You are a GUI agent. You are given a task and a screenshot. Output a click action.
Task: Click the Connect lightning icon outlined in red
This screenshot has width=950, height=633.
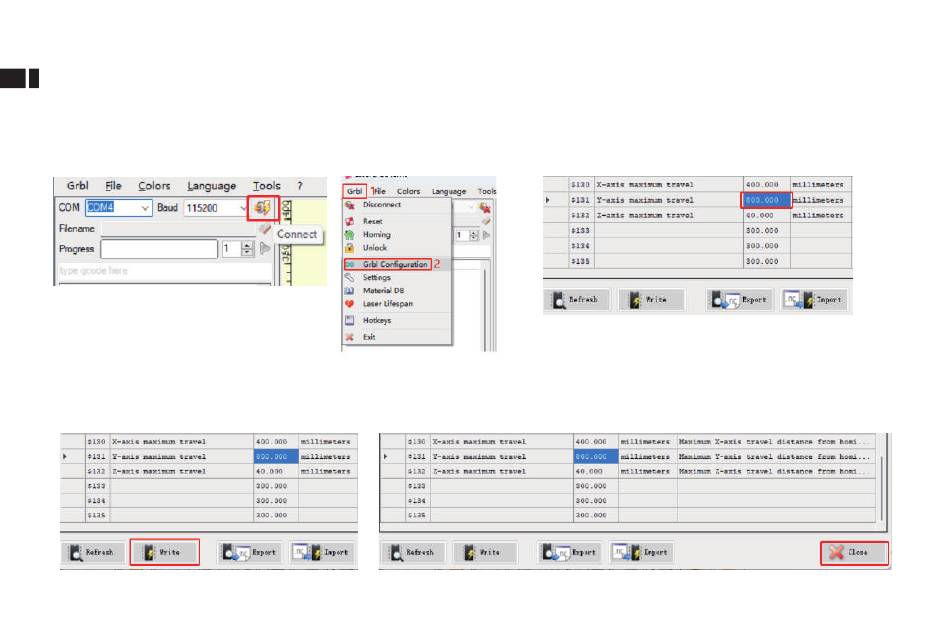262,208
